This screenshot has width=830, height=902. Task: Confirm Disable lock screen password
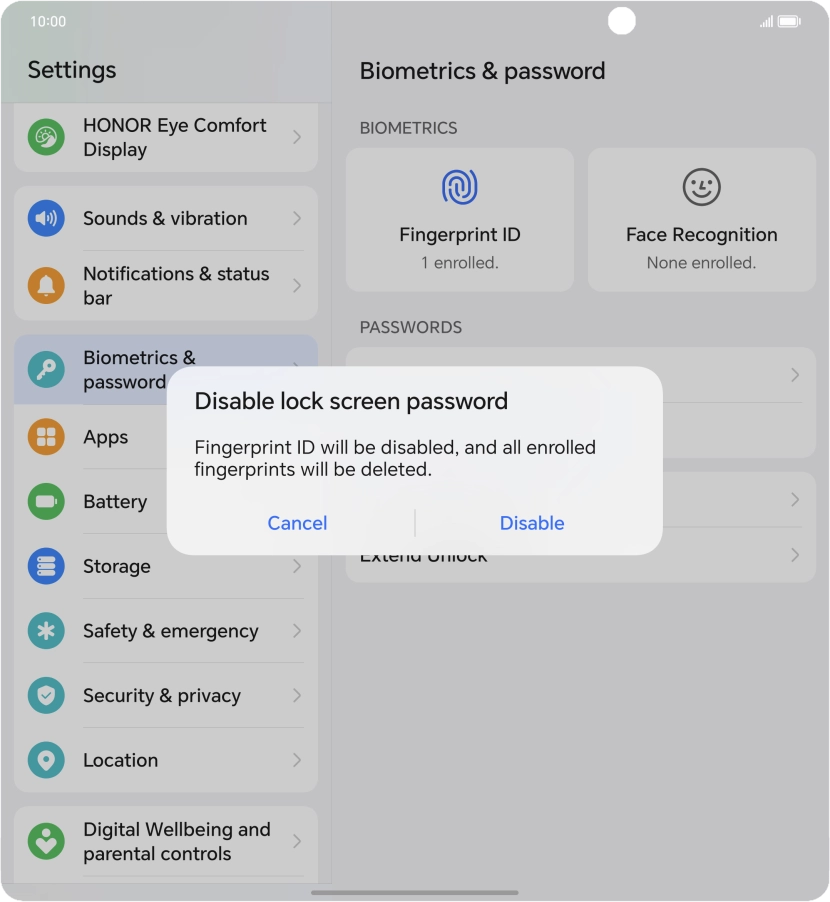pos(532,523)
